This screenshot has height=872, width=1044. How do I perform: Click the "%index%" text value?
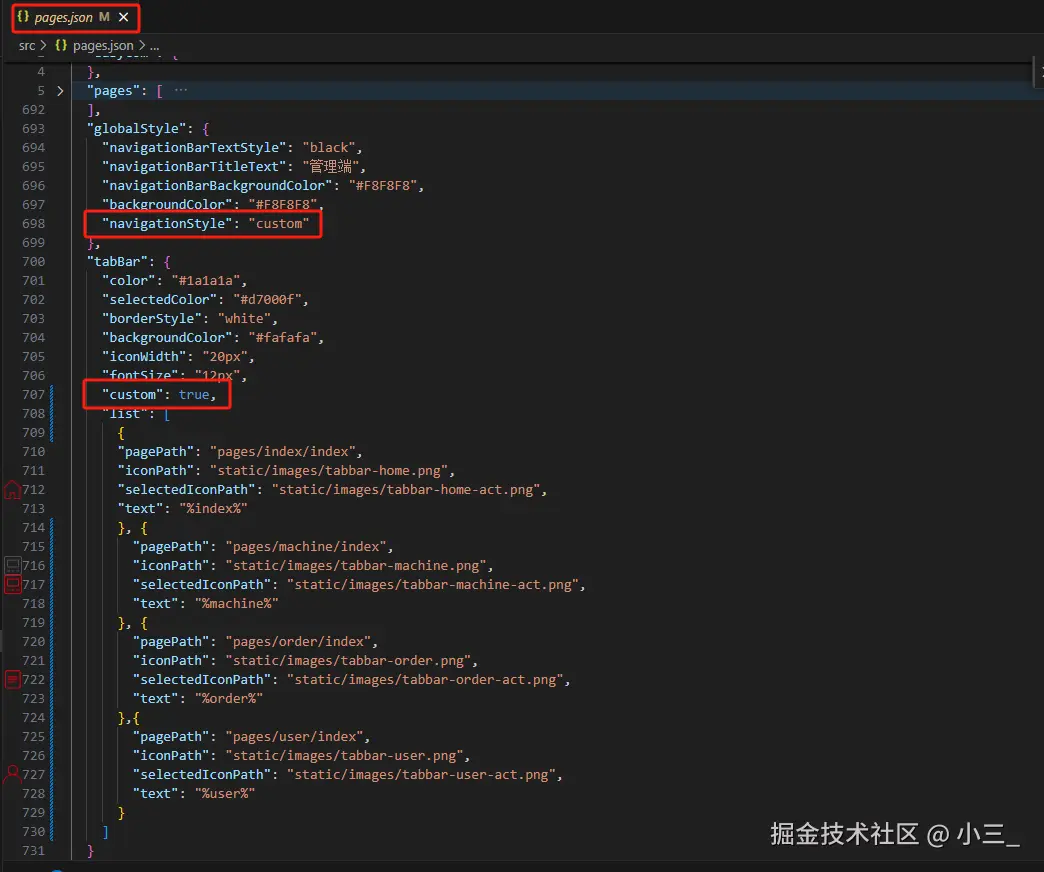point(214,509)
